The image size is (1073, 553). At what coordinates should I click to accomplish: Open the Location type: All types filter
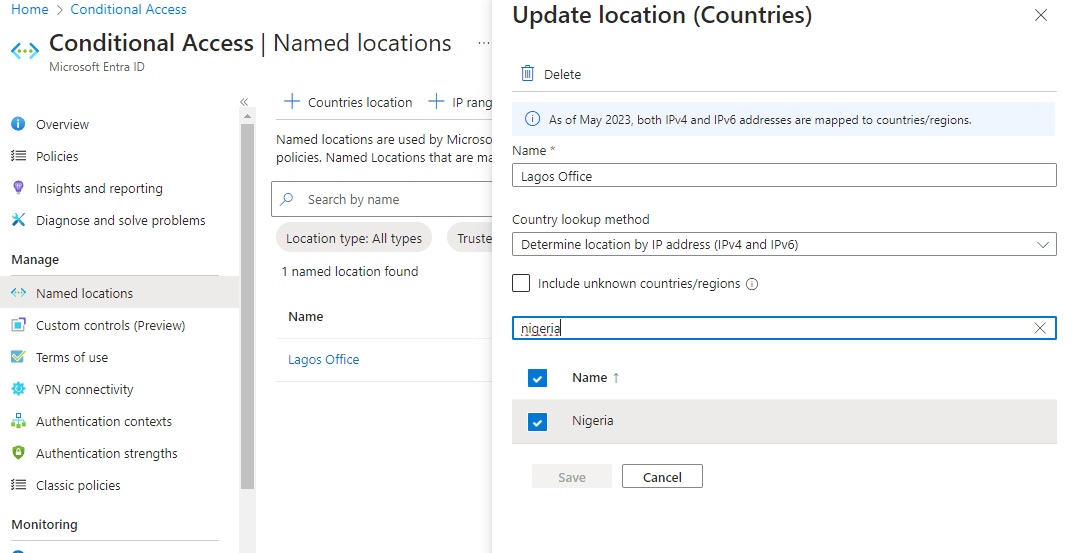(354, 238)
